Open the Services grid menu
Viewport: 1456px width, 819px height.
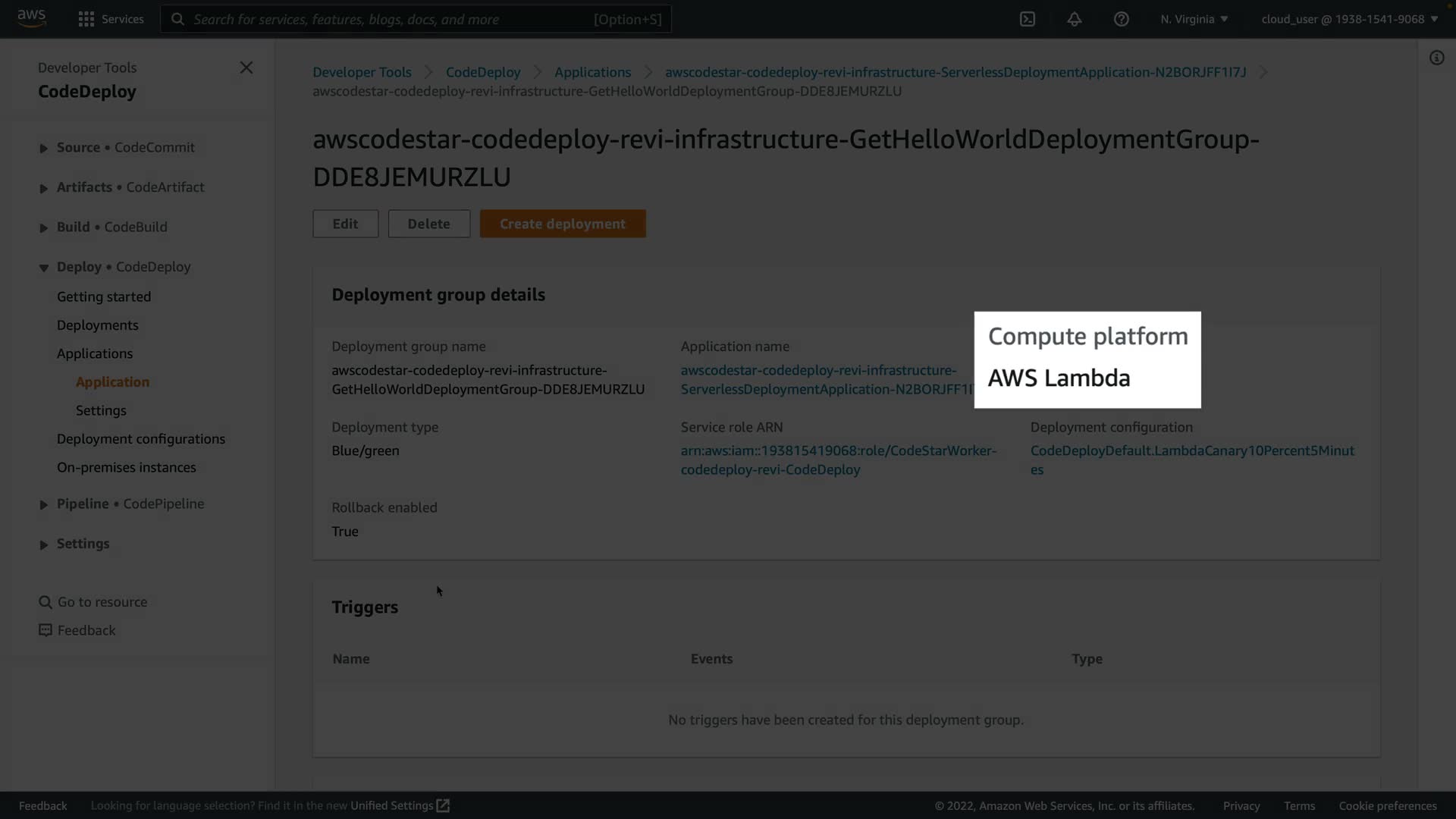86,19
